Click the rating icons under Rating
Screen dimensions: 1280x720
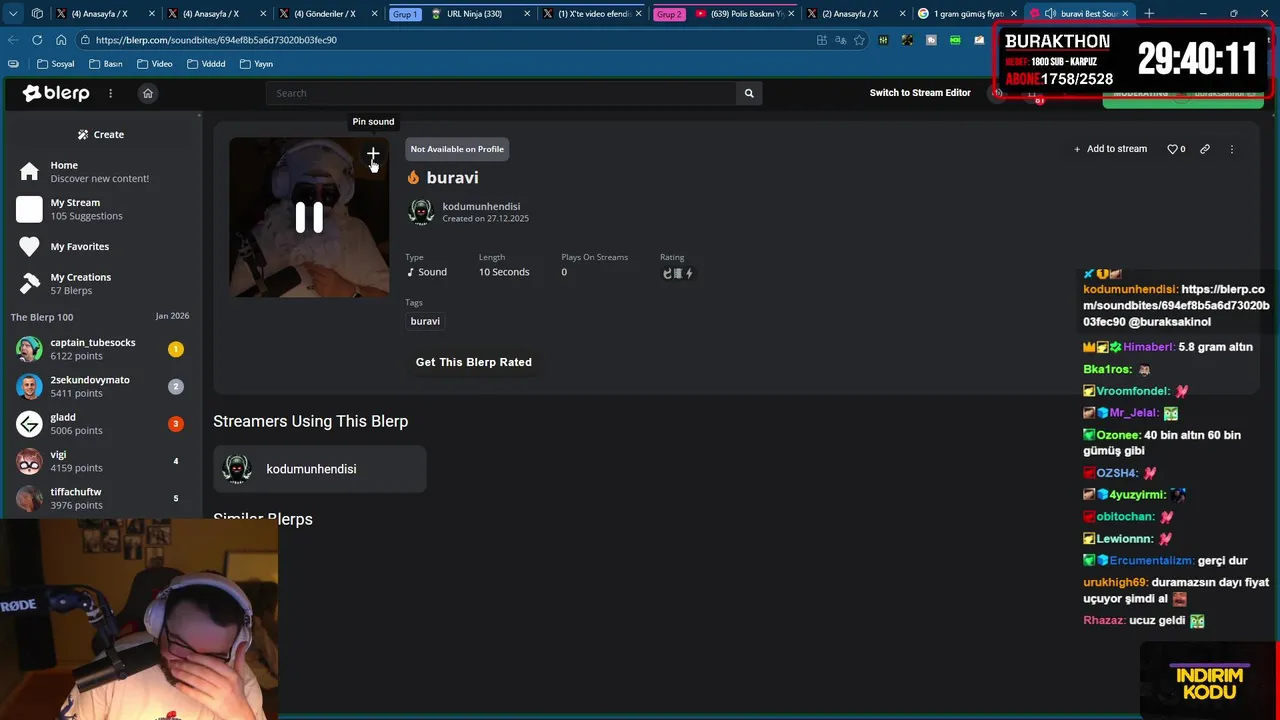click(x=677, y=273)
